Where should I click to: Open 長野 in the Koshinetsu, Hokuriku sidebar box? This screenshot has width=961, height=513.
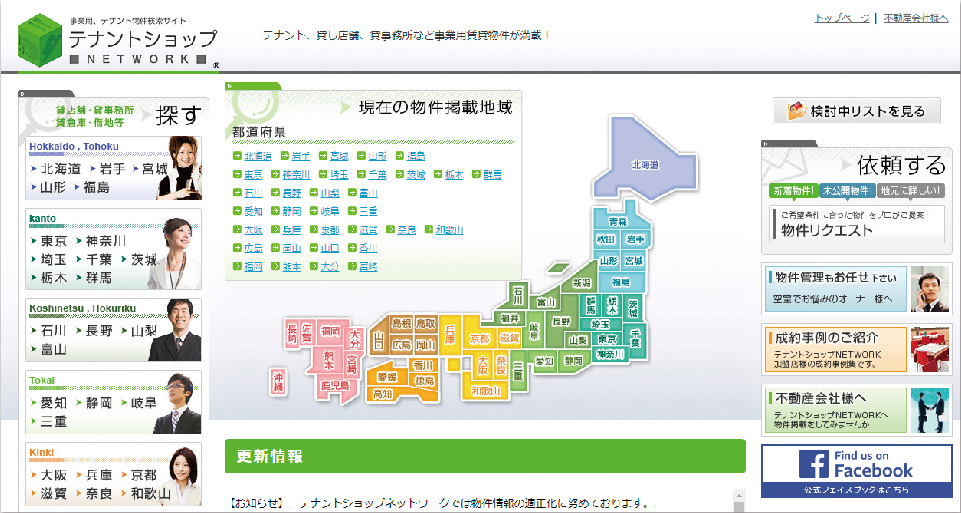[98, 331]
